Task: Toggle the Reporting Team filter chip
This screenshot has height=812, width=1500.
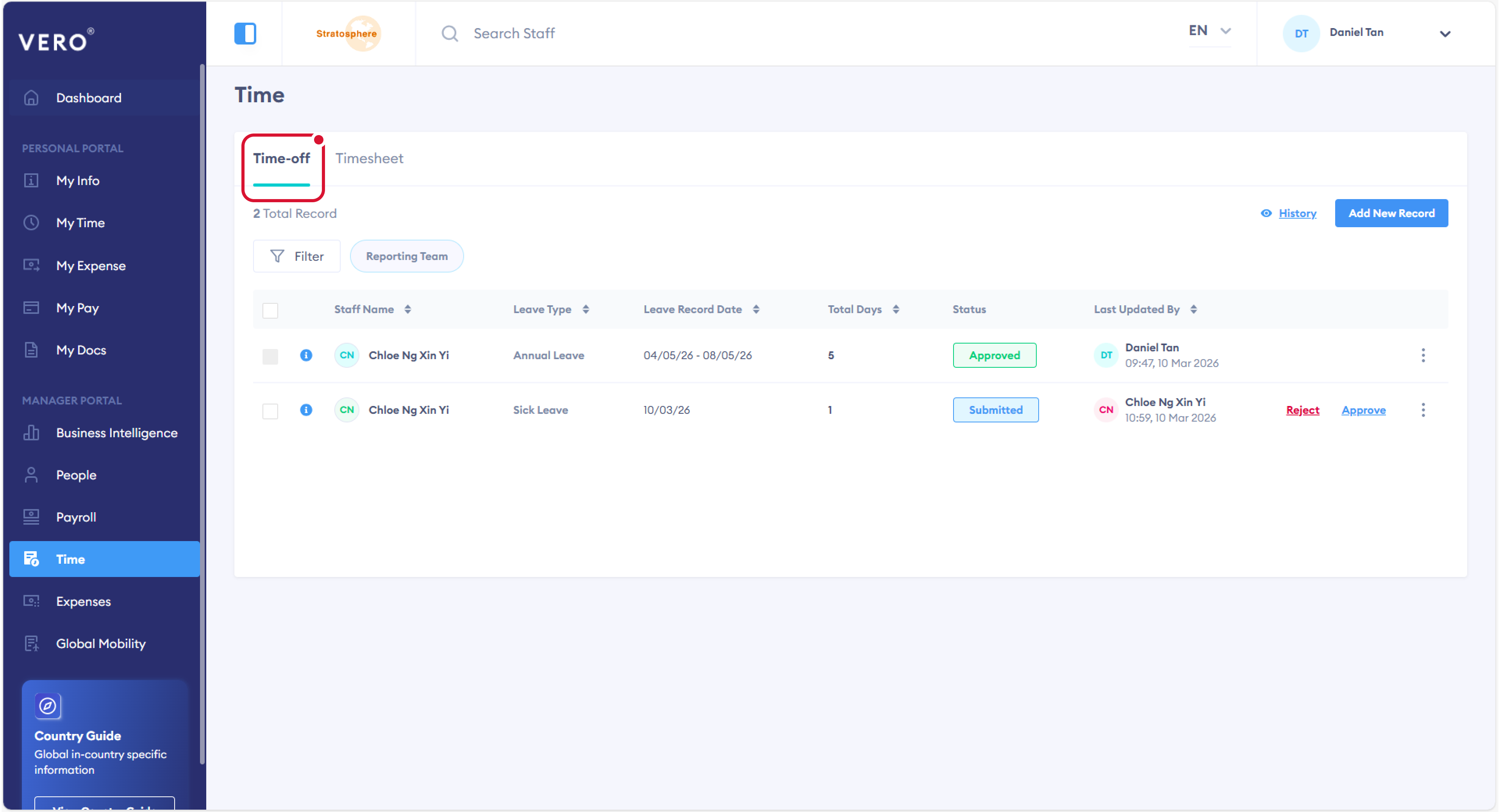Action: [x=406, y=256]
